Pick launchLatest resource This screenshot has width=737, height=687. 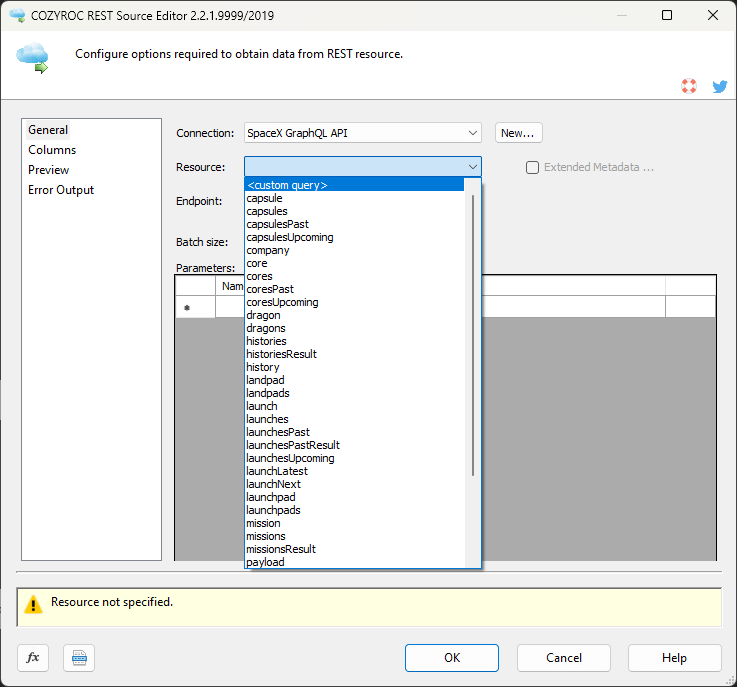point(354,471)
